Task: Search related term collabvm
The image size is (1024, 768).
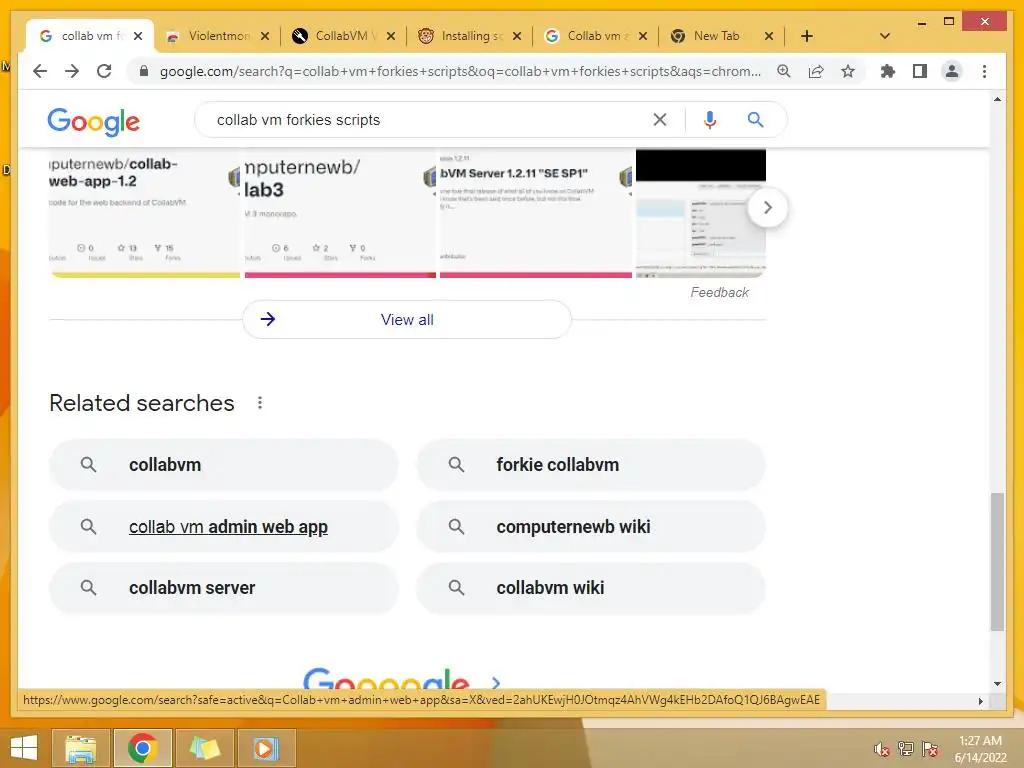Action: click(x=223, y=465)
